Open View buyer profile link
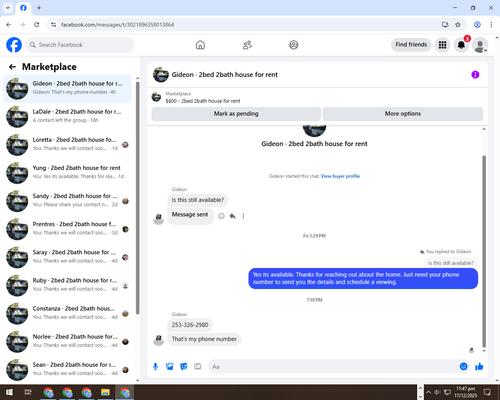This screenshot has width=500, height=400. point(340,176)
